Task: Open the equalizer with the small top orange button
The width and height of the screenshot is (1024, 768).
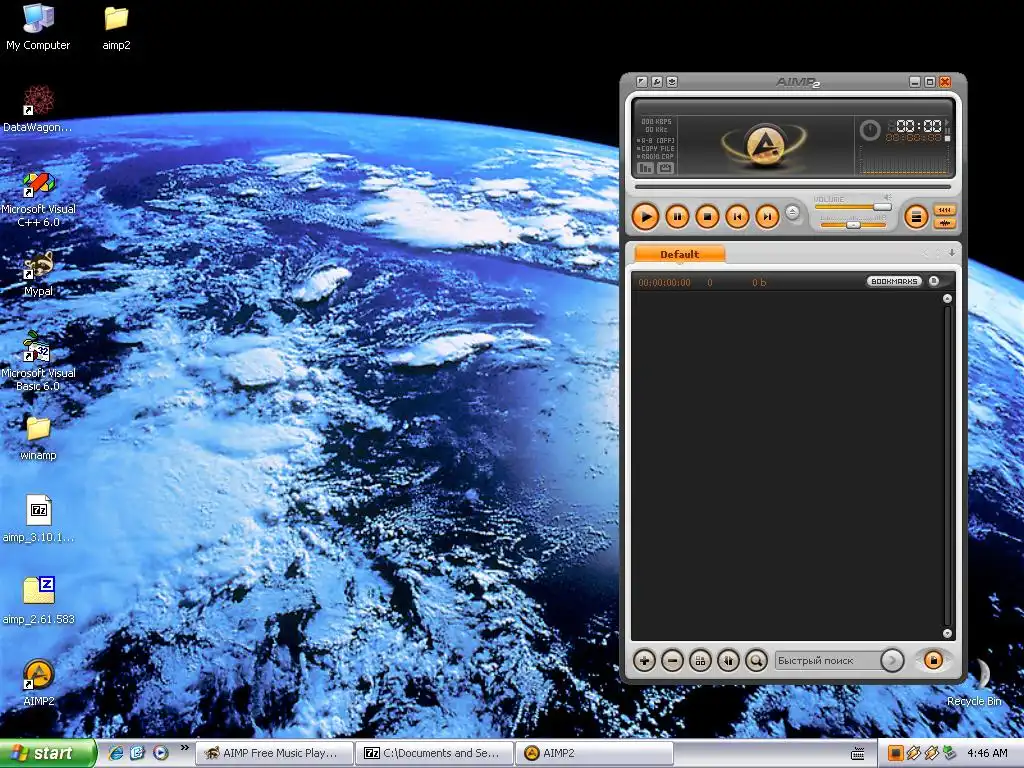Action: coord(944,210)
